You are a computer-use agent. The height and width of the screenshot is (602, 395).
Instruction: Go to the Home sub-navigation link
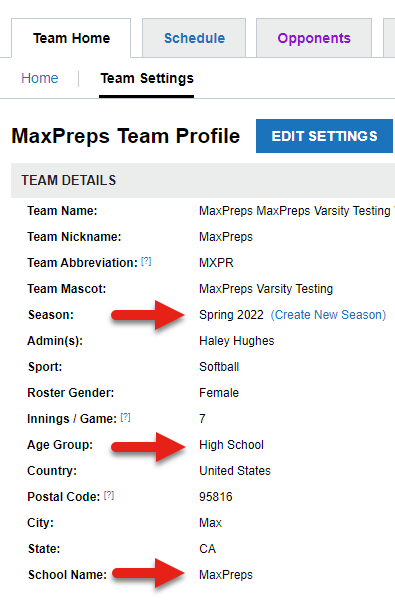pyautogui.click(x=40, y=78)
